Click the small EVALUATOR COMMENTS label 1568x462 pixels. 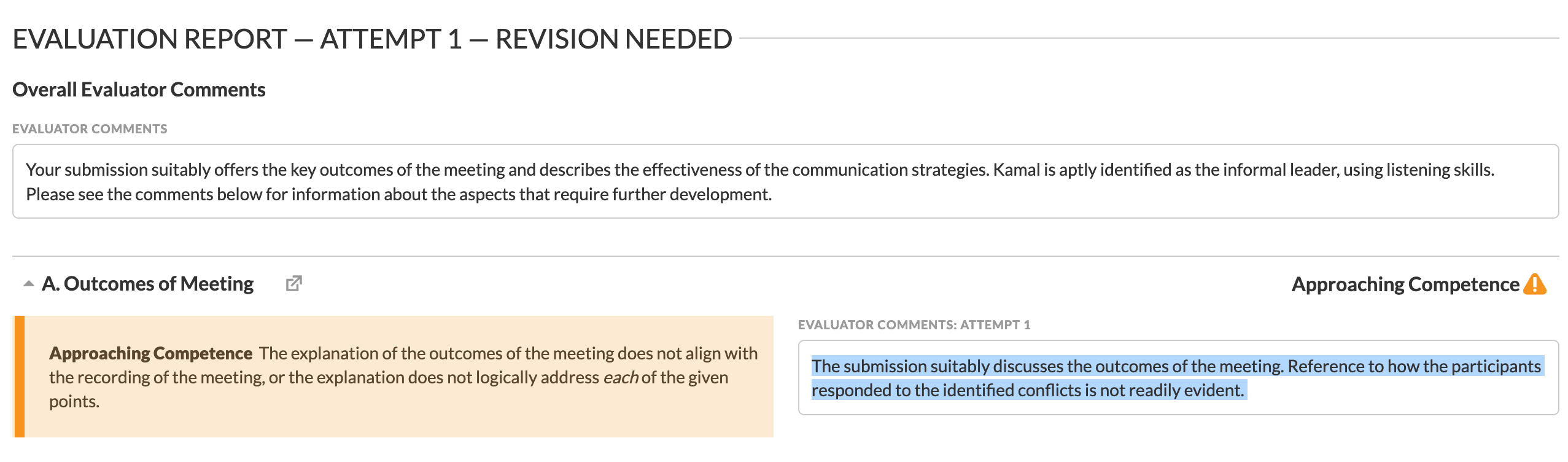(x=90, y=129)
